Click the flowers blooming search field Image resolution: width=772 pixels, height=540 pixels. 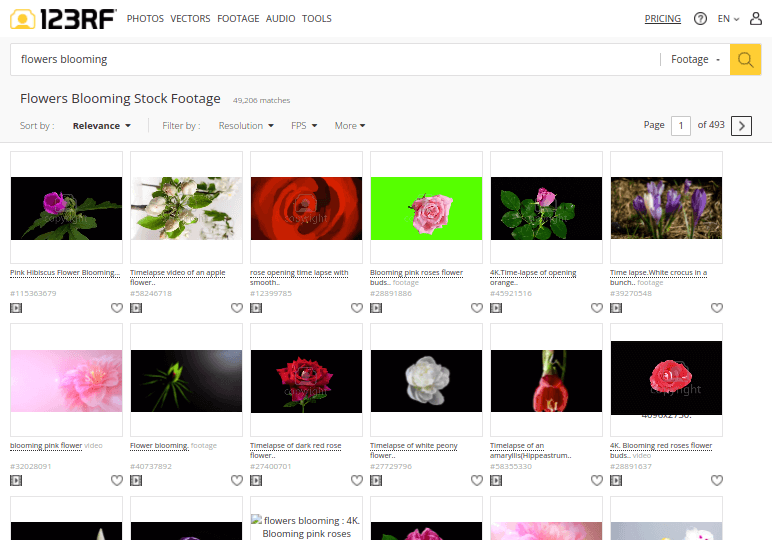point(330,60)
